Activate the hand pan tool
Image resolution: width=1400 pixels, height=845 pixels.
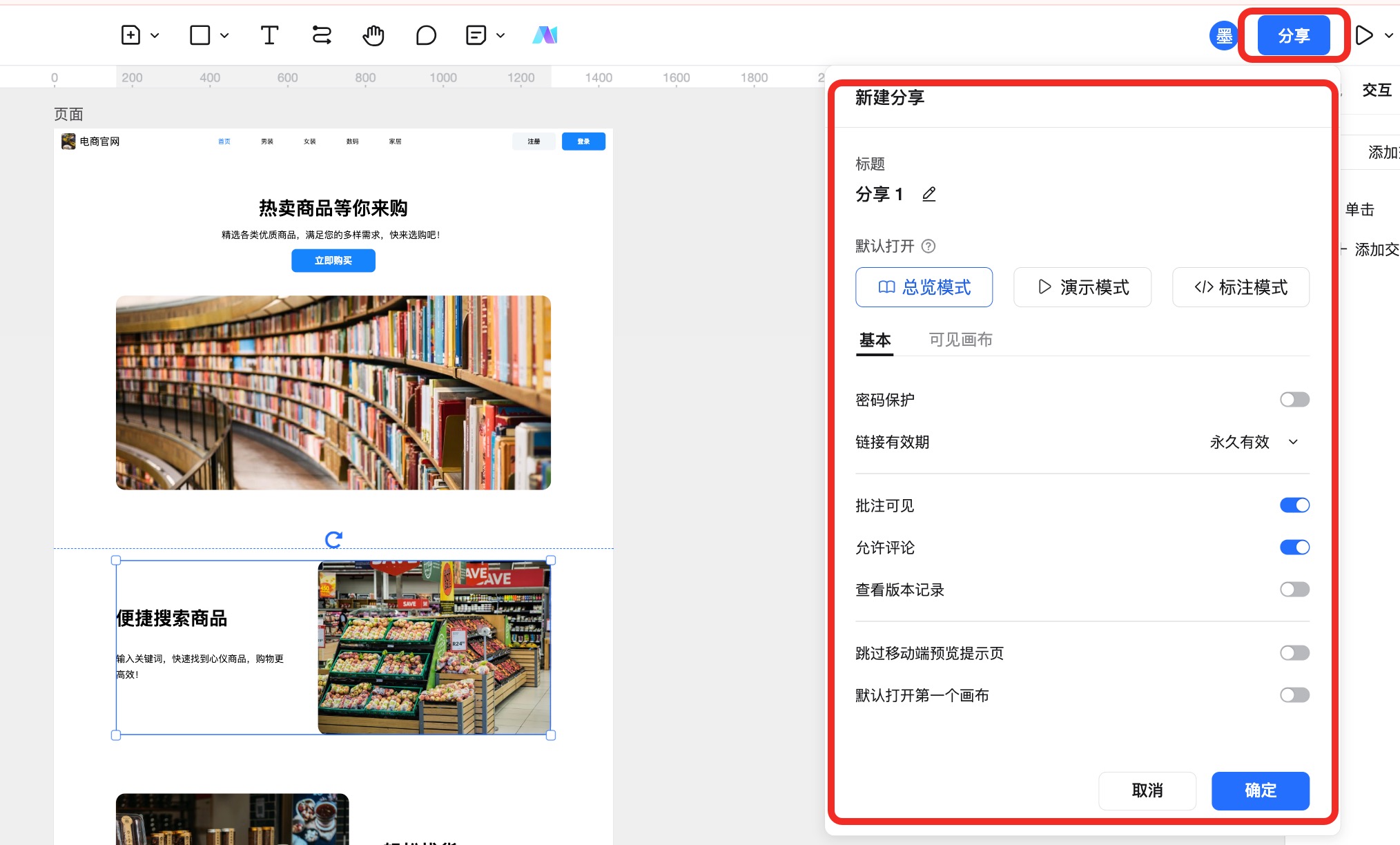[373, 35]
